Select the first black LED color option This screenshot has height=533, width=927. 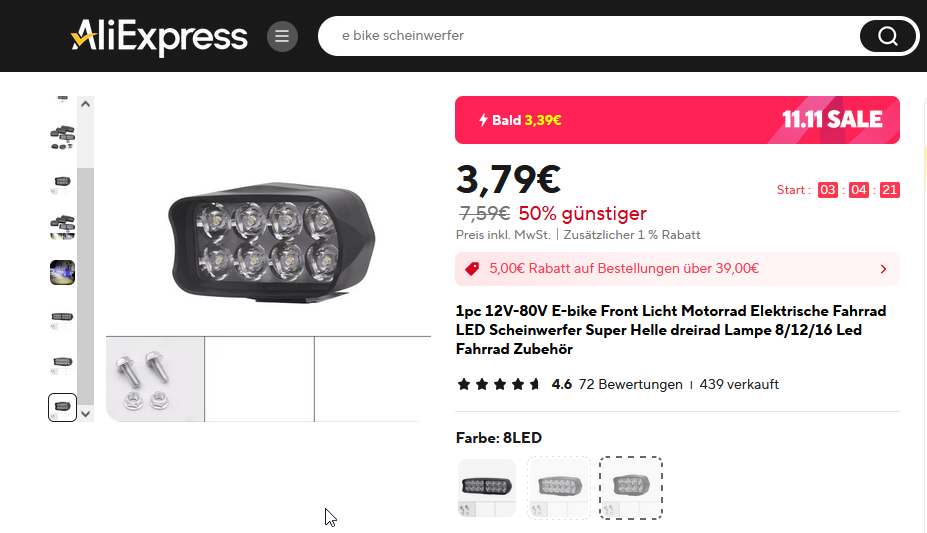click(487, 488)
